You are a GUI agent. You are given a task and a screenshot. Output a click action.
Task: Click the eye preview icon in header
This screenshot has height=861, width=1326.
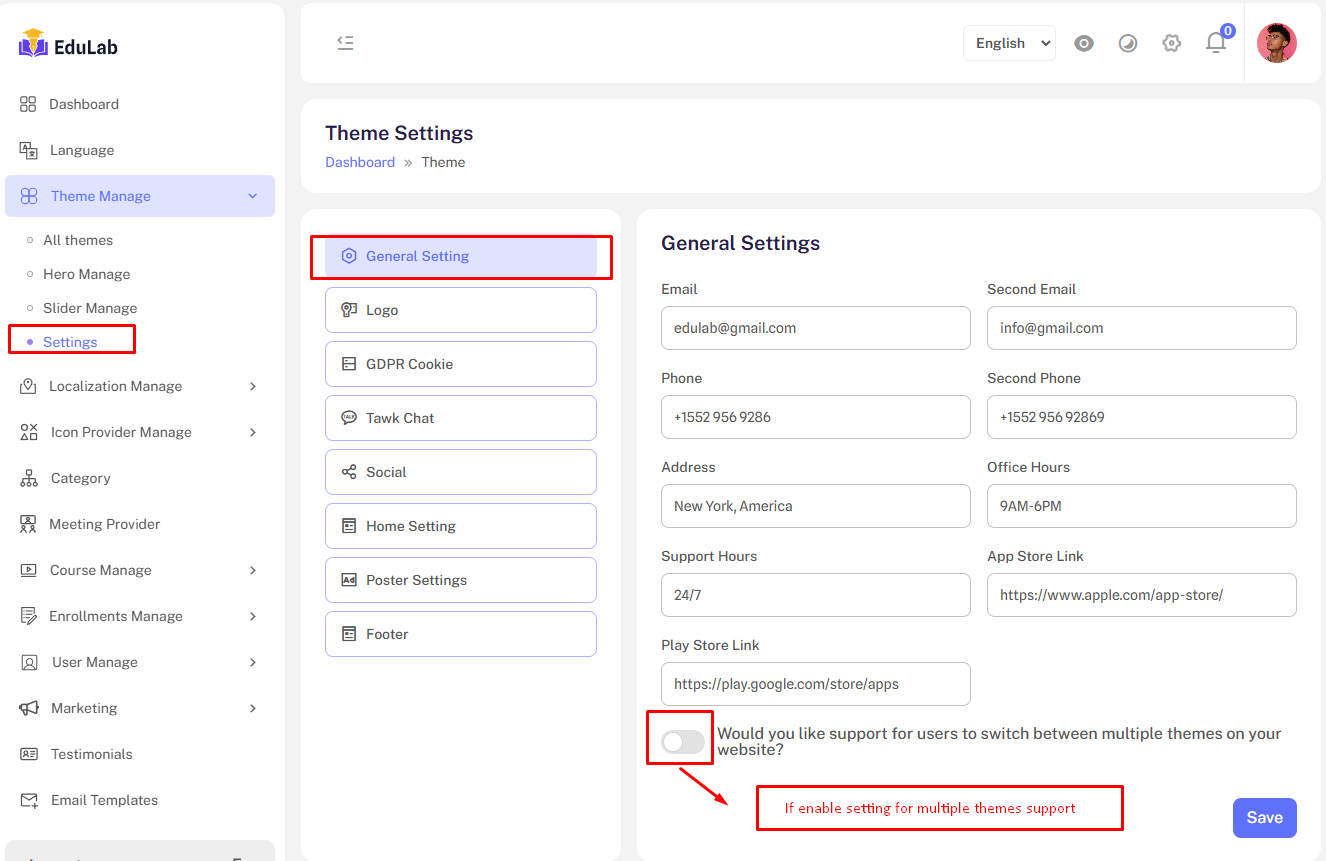click(x=1084, y=43)
